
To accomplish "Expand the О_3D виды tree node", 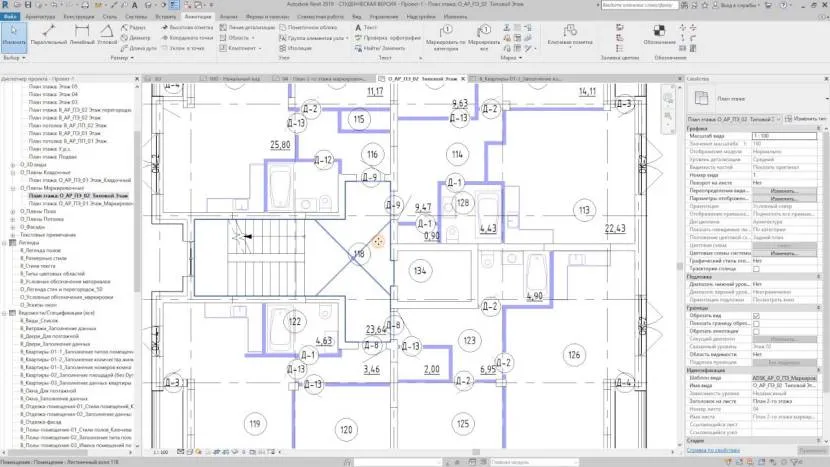I will (11, 164).
